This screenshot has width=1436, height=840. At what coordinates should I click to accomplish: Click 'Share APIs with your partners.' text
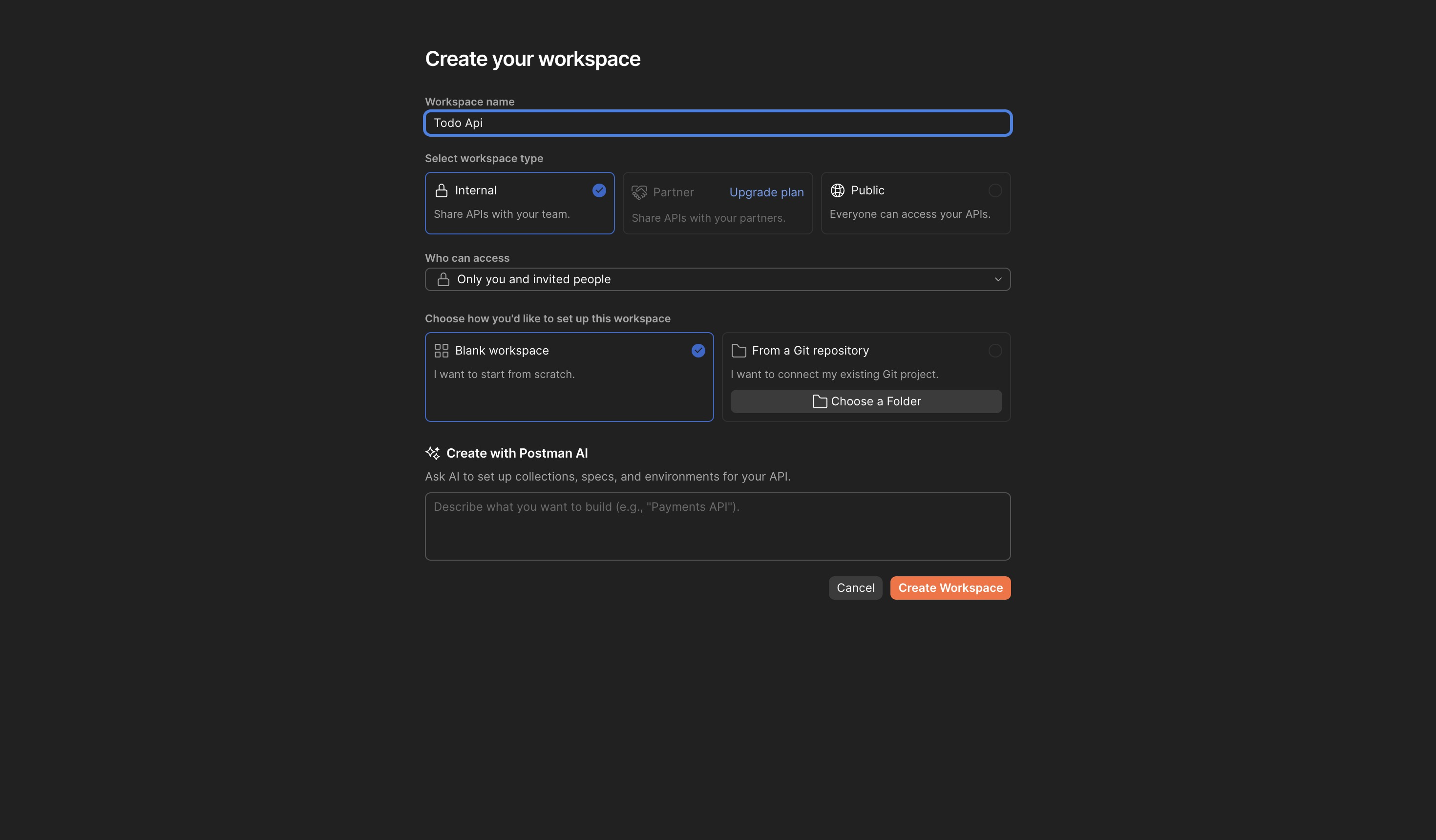708,218
